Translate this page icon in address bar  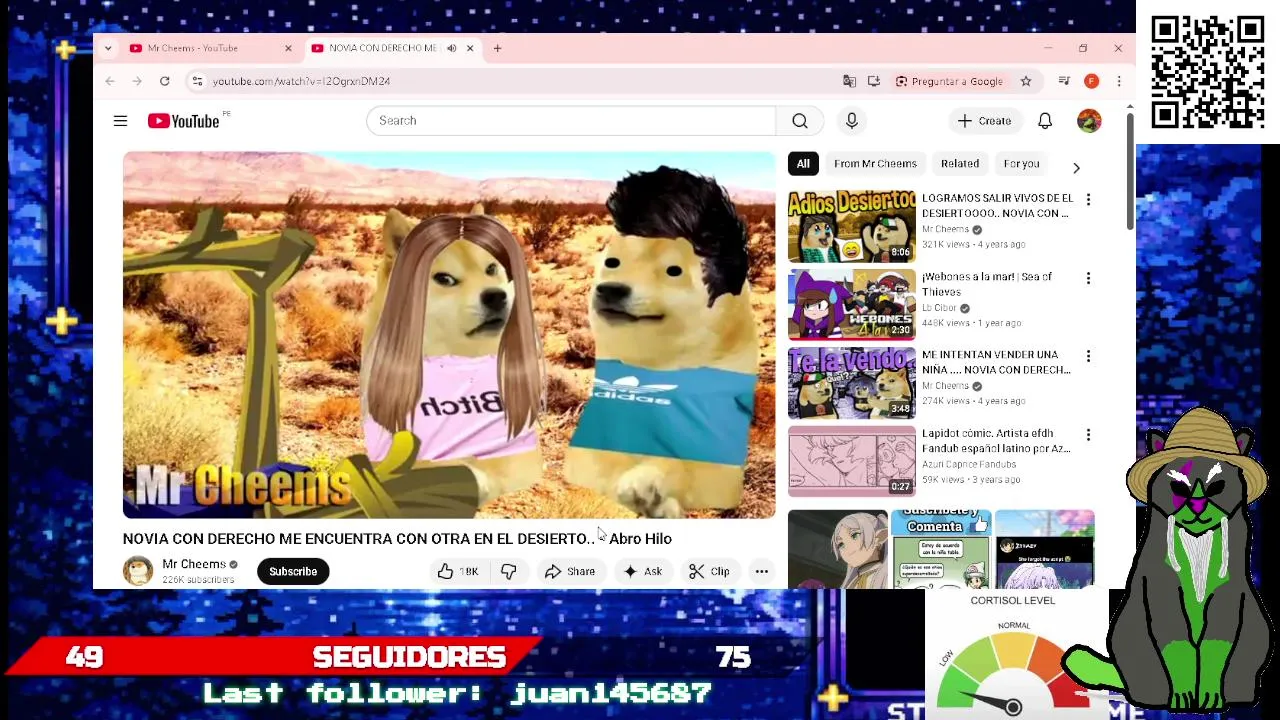click(849, 81)
